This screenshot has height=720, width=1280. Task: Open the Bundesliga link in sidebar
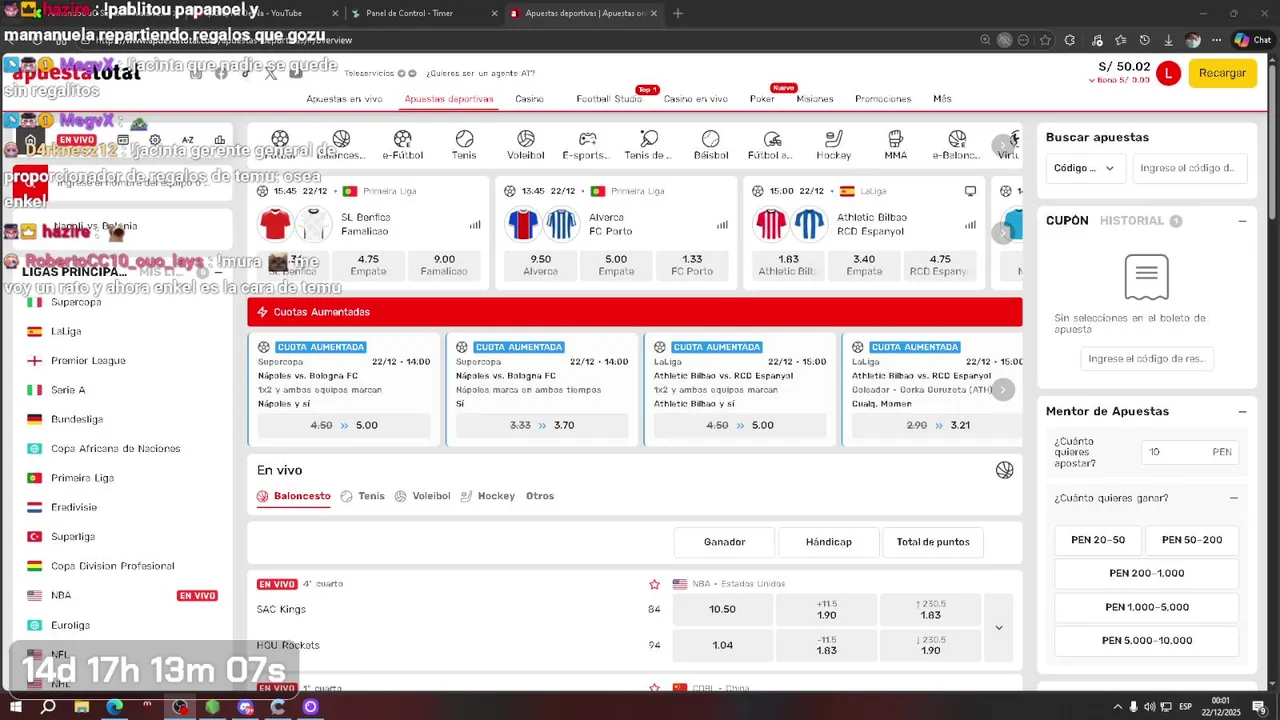77,419
